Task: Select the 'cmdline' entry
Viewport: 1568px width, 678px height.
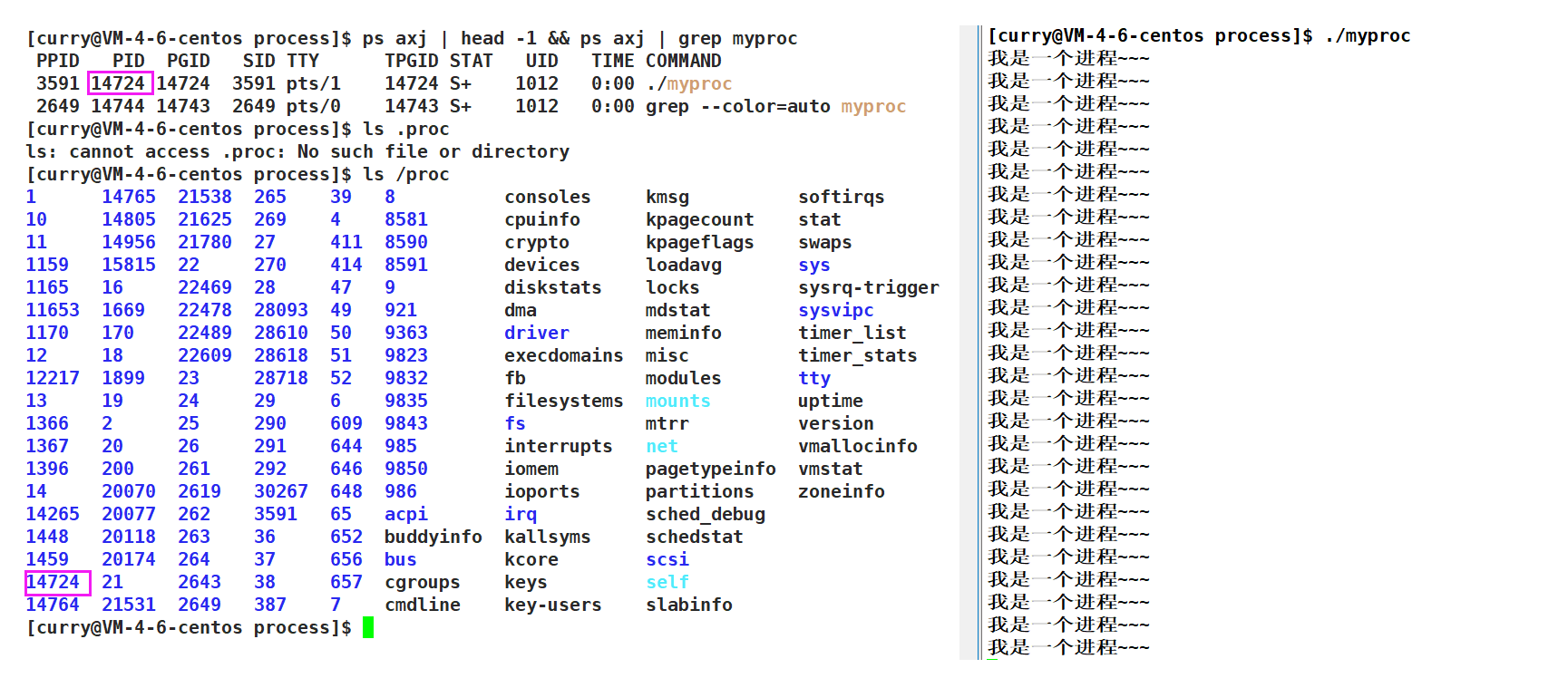Action: [422, 605]
